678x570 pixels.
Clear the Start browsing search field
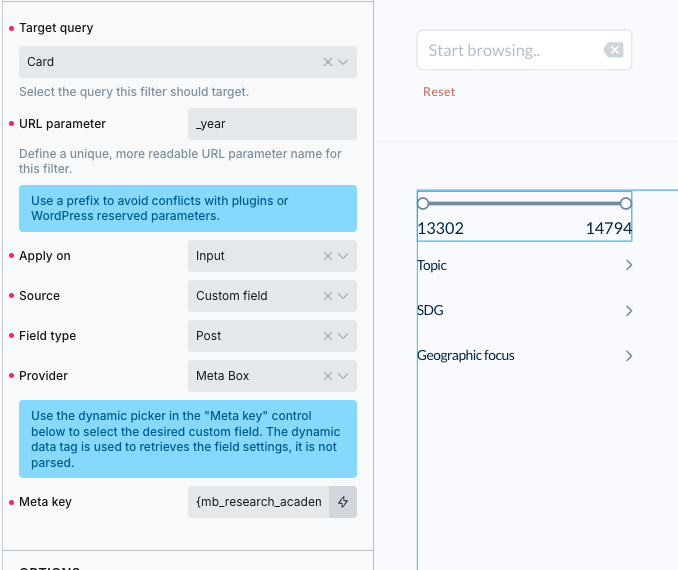pos(613,51)
